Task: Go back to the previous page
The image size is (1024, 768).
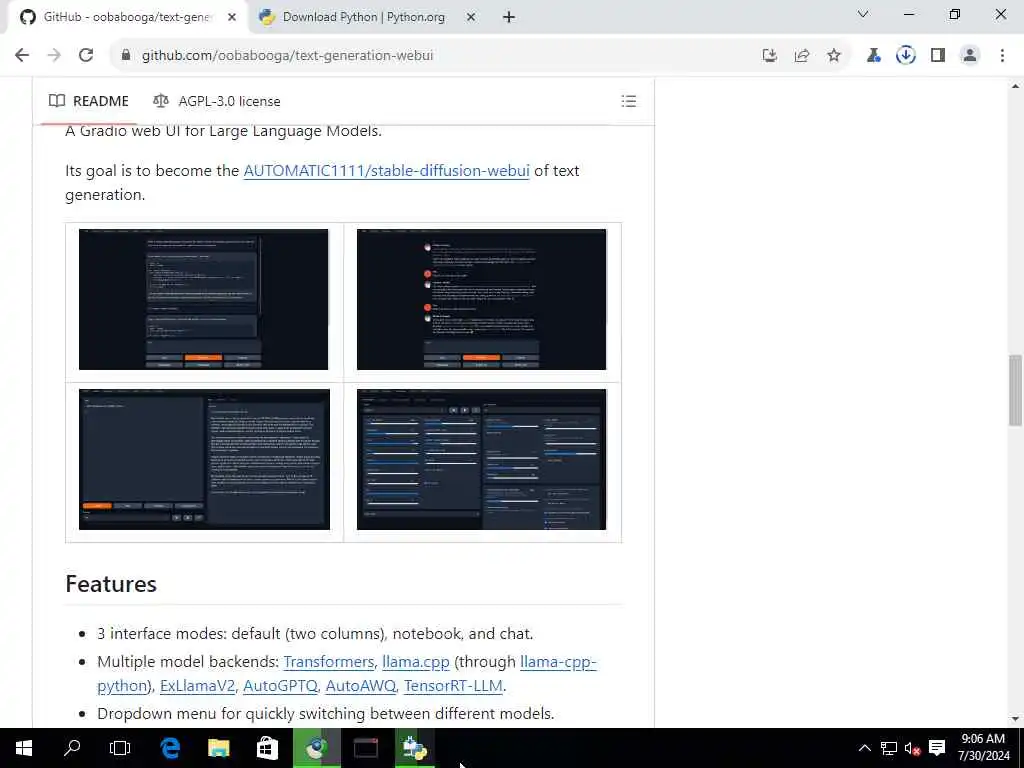Action: (22, 56)
